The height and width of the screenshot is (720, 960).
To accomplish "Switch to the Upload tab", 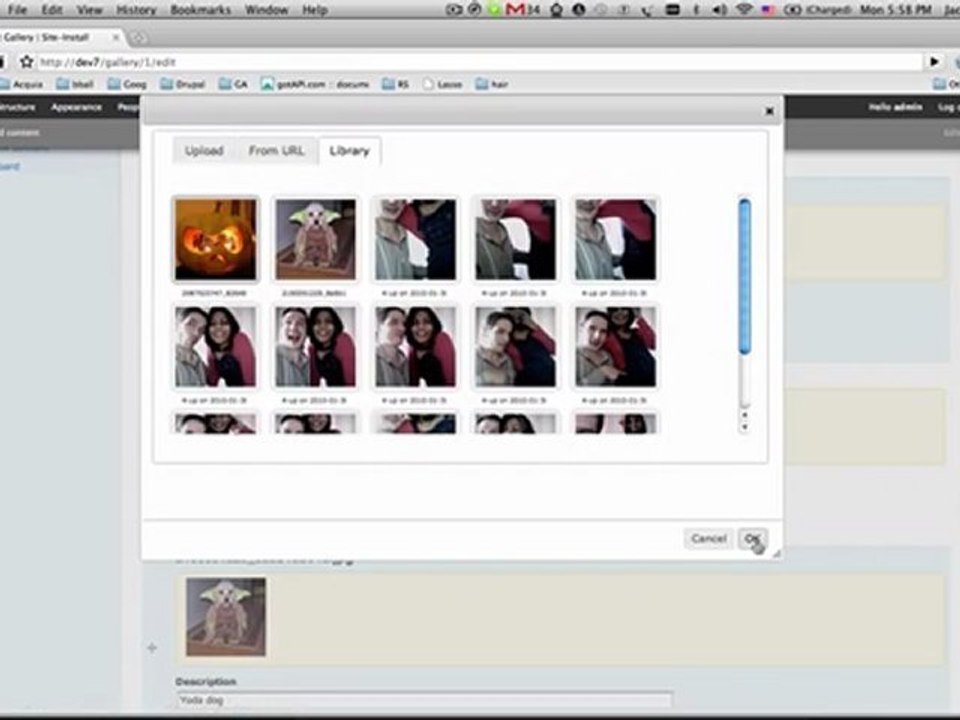I will [204, 151].
